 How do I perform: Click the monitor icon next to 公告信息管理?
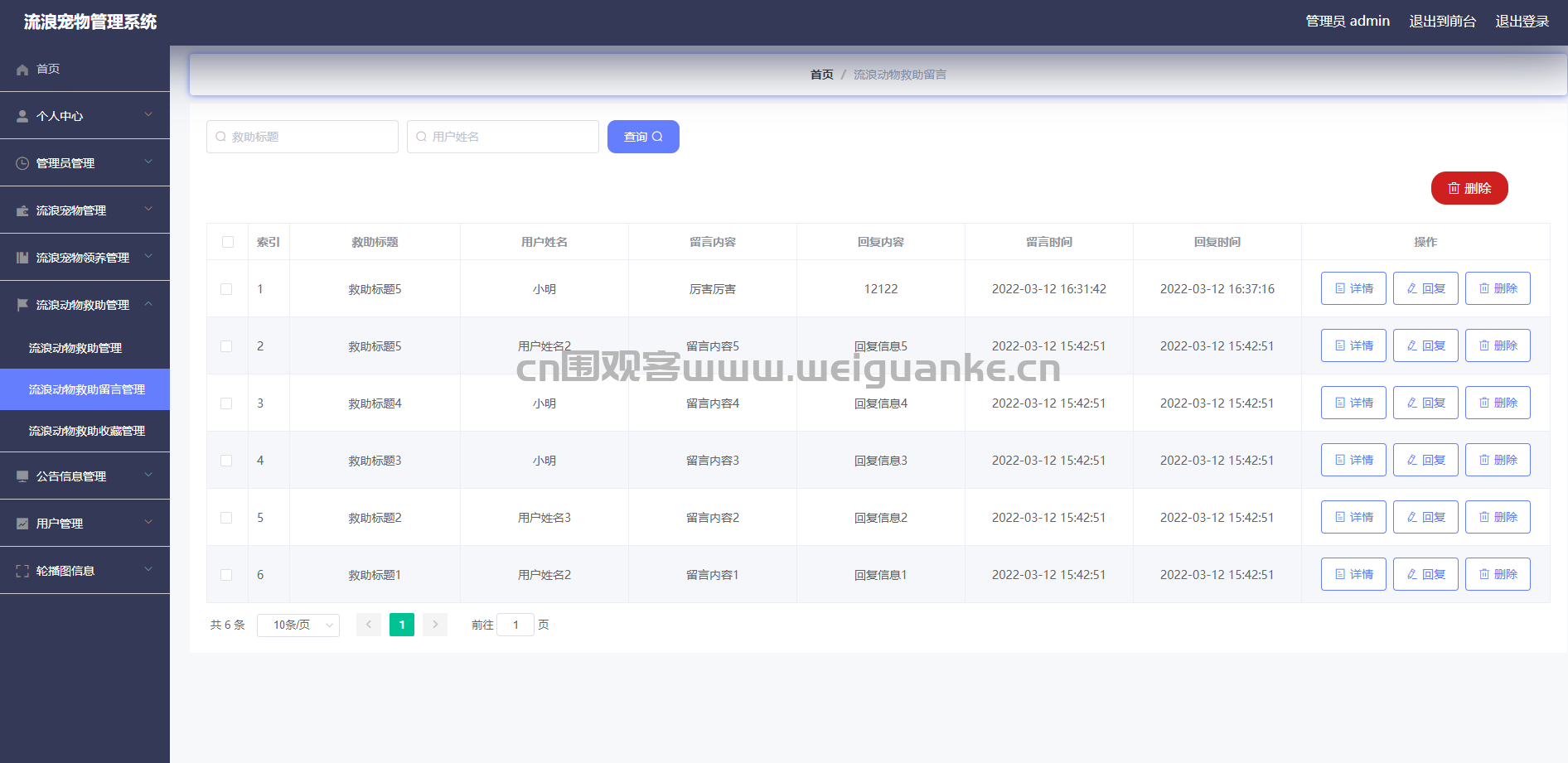22,476
